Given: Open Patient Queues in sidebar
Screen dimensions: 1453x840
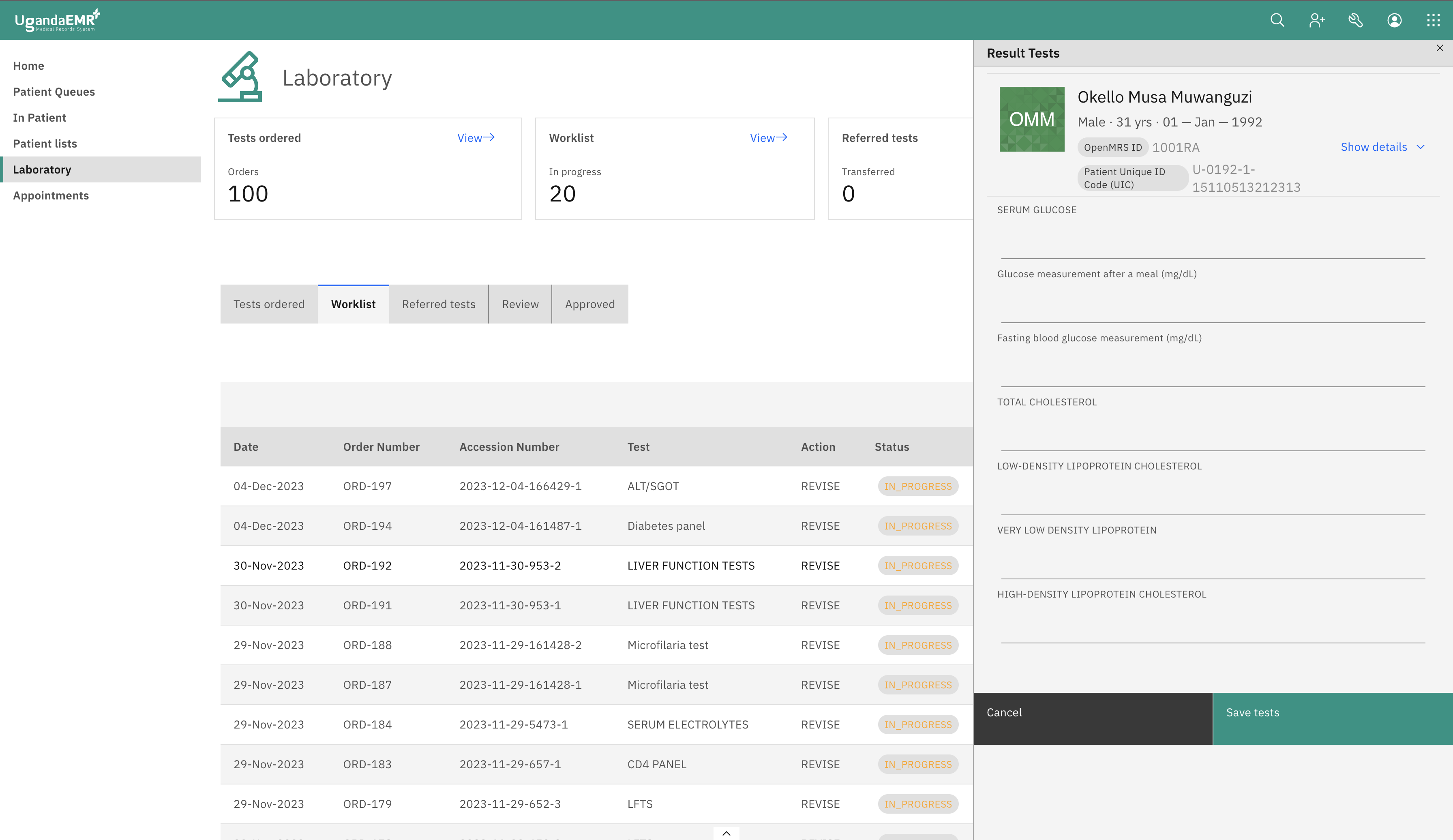Looking at the screenshot, I should click(x=54, y=92).
